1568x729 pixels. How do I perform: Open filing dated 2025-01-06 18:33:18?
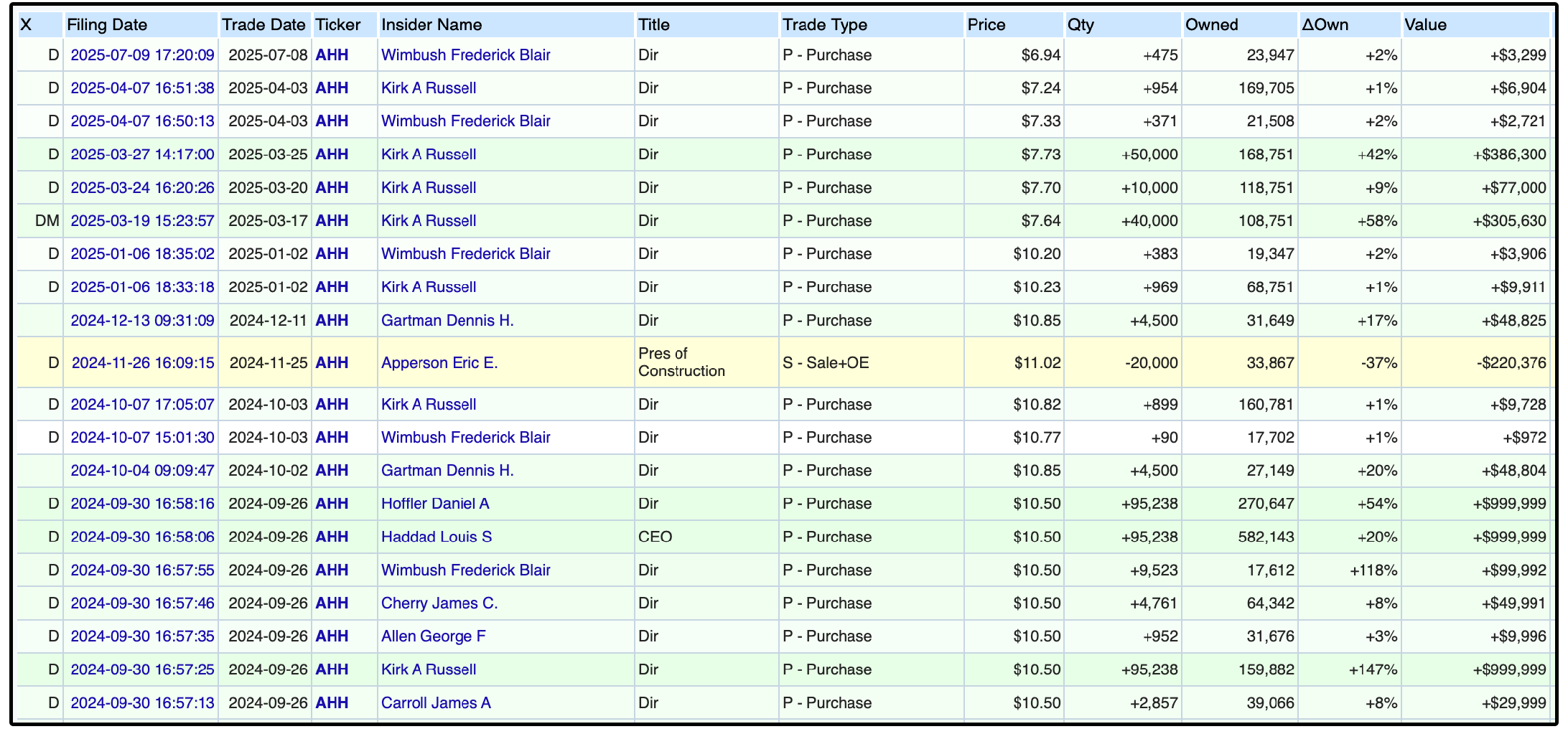[142, 287]
